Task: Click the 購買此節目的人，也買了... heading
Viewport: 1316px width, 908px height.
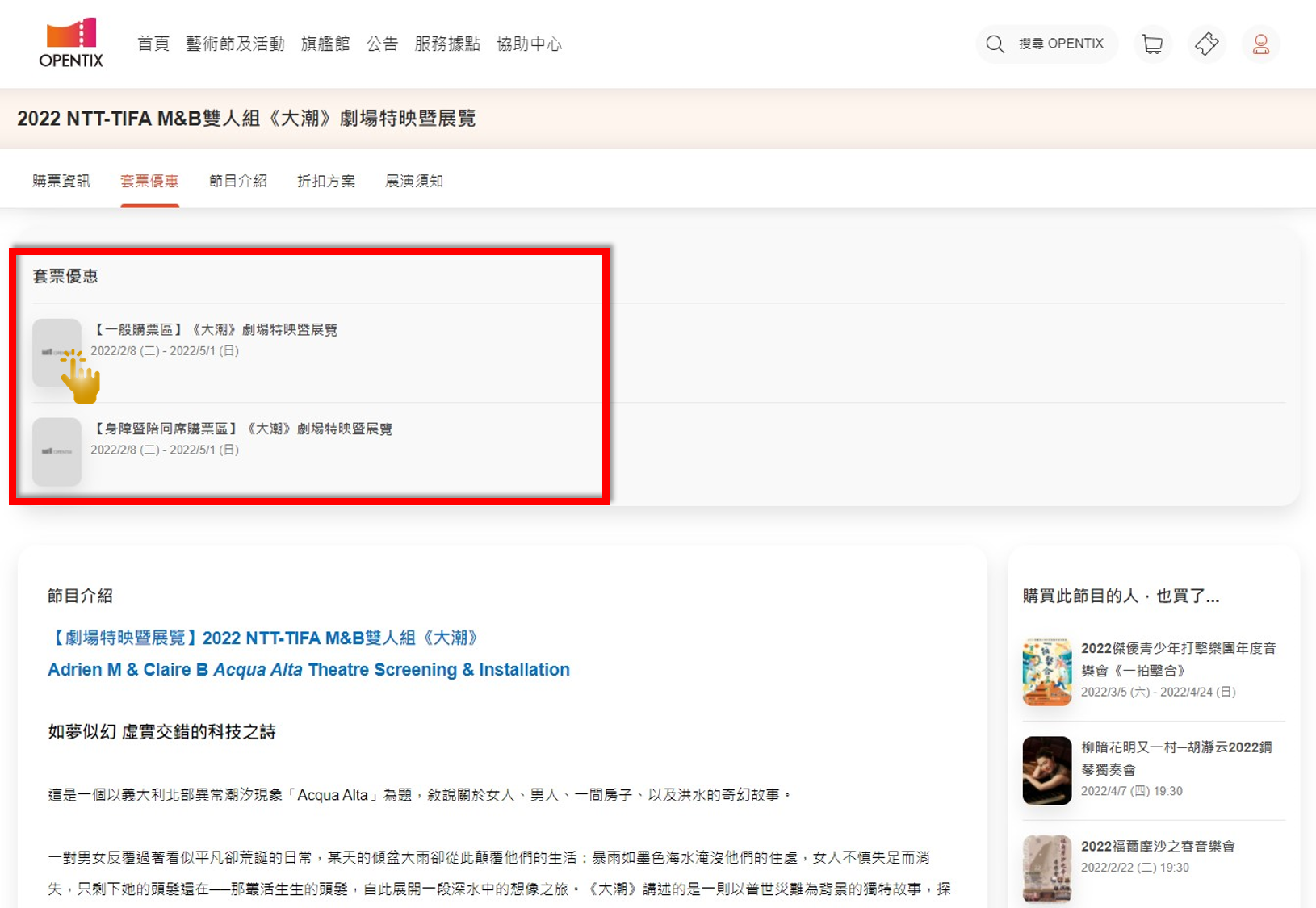Action: [1121, 596]
